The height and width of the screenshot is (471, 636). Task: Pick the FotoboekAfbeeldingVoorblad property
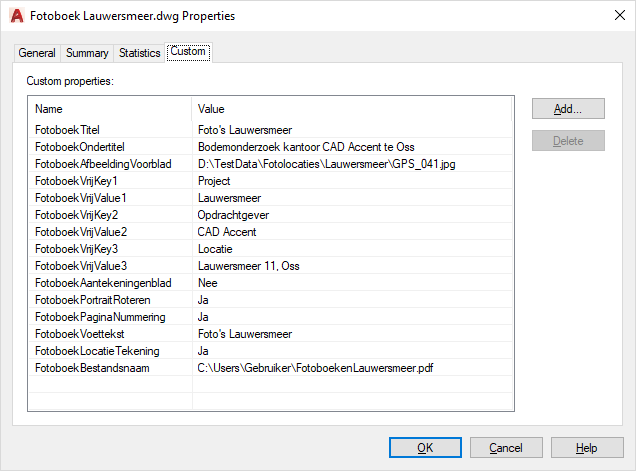point(103,164)
